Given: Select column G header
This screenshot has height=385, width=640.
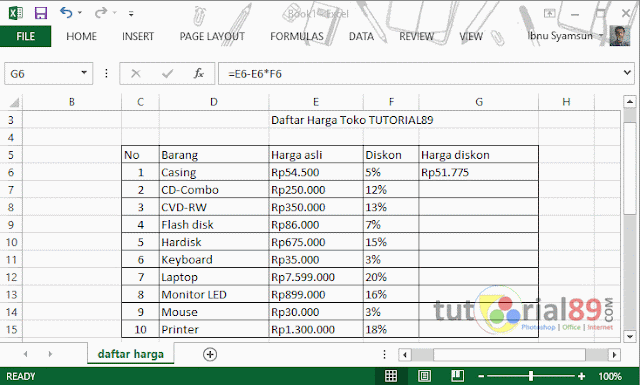Looking at the screenshot, I should pyautogui.click(x=479, y=102).
